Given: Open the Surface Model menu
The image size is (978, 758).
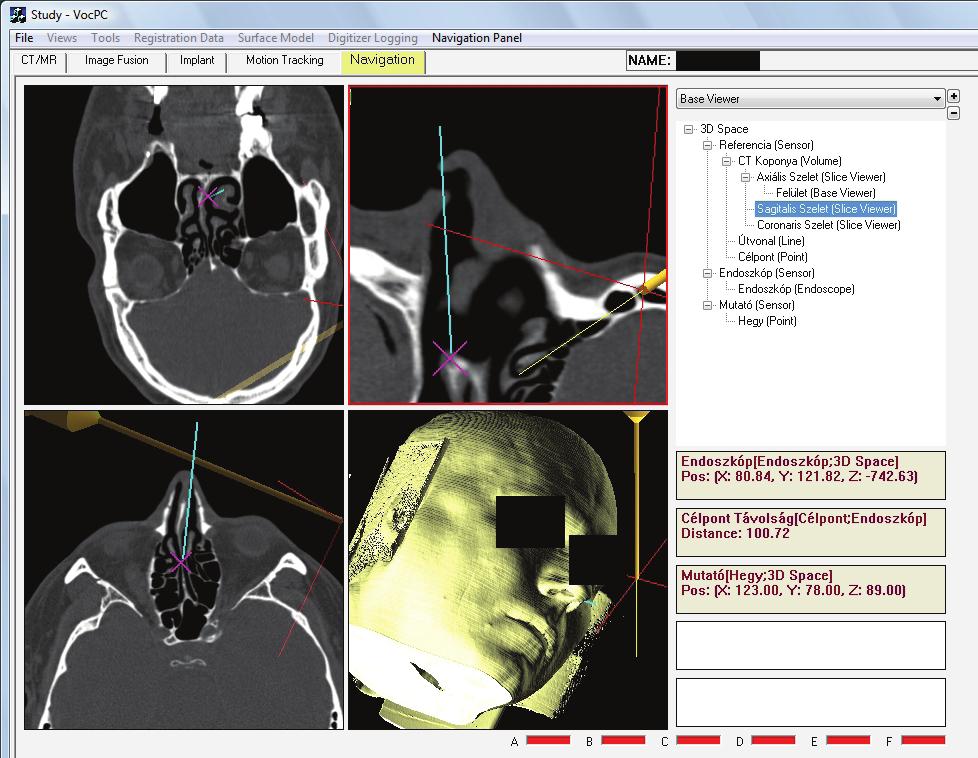Looking at the screenshot, I should tap(276, 37).
